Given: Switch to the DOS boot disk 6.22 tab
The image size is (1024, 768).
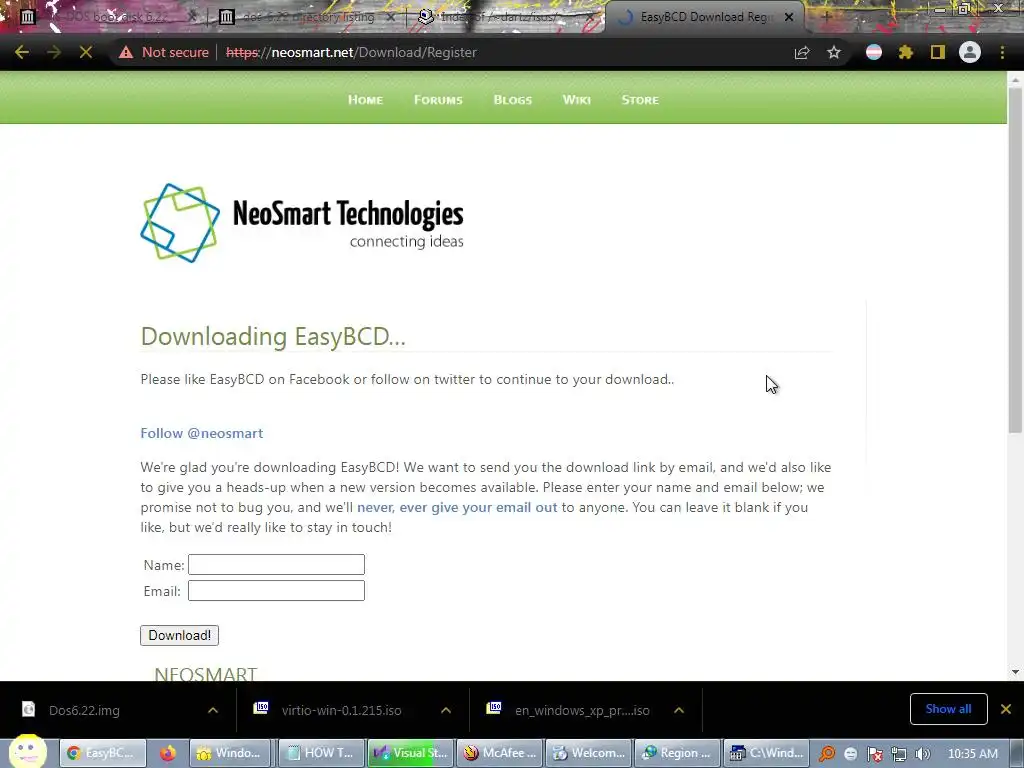Looking at the screenshot, I should tap(108, 17).
